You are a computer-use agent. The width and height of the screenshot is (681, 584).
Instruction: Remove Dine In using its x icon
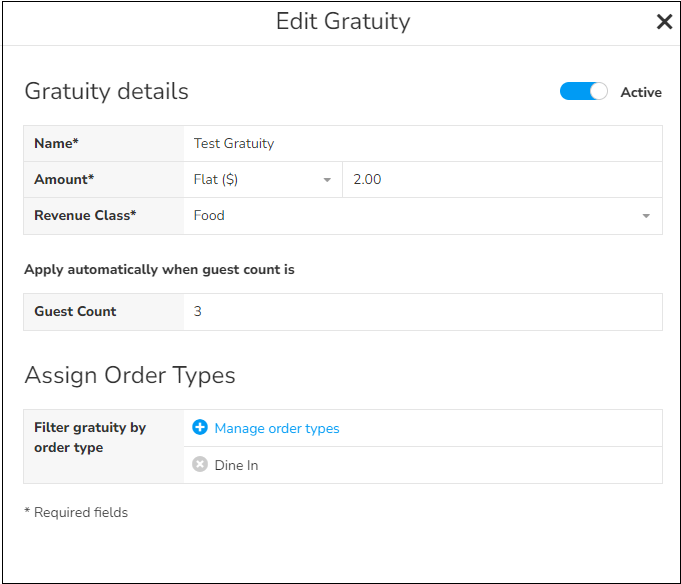(x=200, y=465)
